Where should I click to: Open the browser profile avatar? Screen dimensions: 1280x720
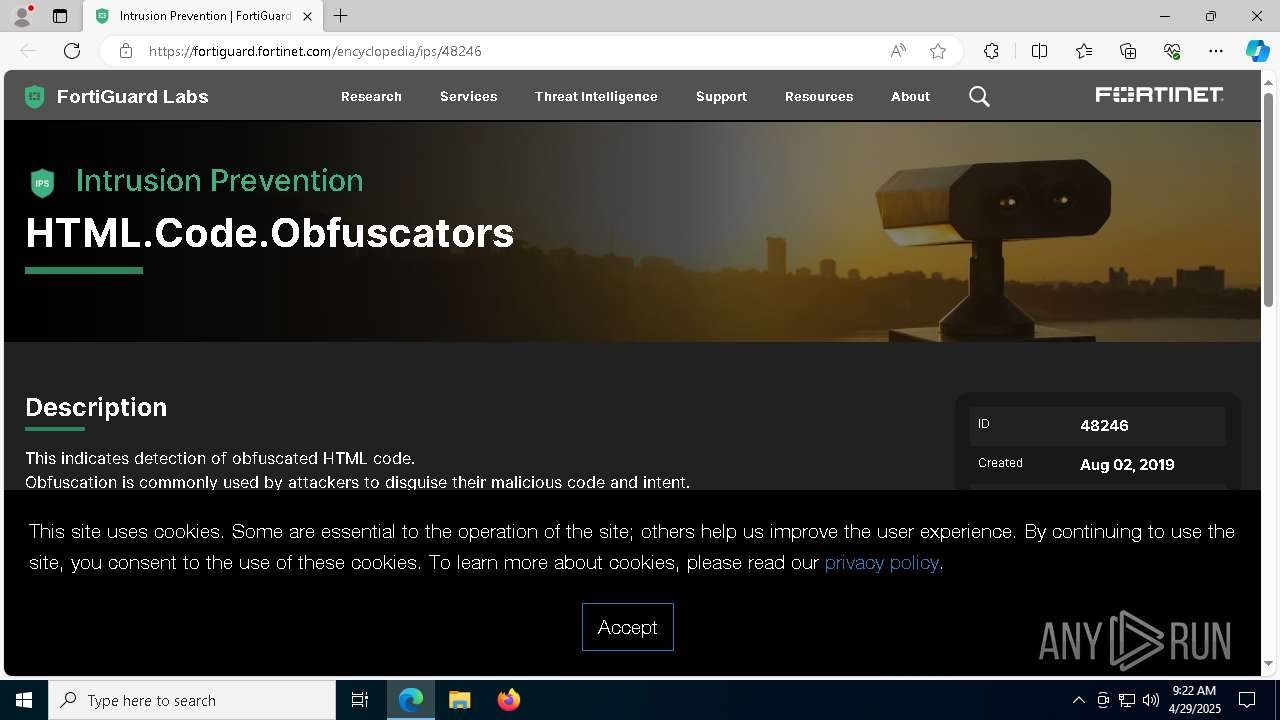[x=22, y=16]
